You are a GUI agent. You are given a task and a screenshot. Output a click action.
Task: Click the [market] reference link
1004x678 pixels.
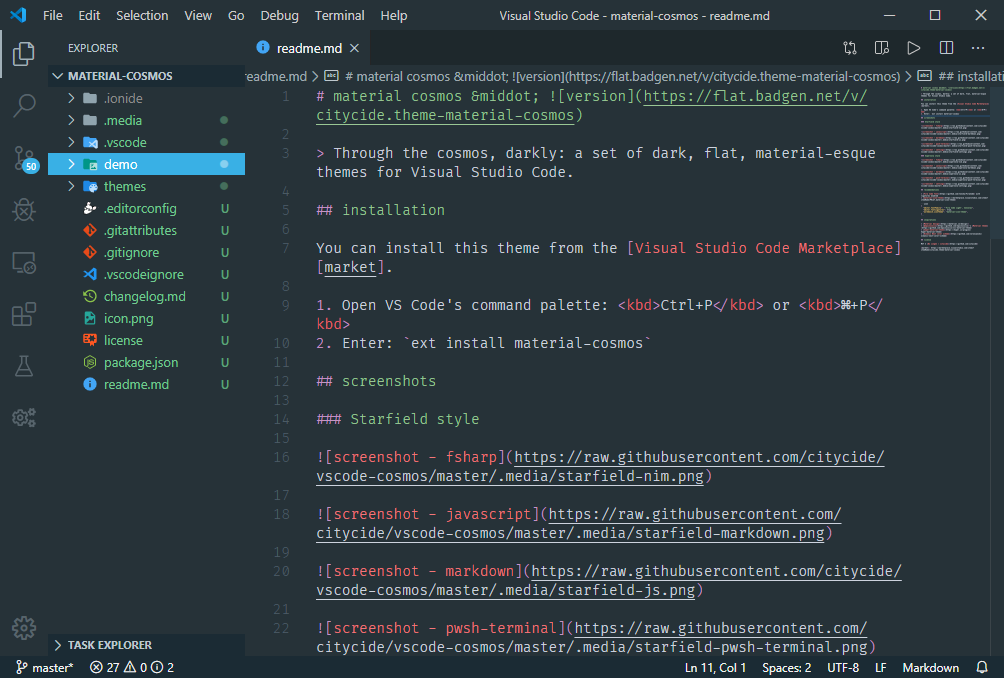[350, 267]
